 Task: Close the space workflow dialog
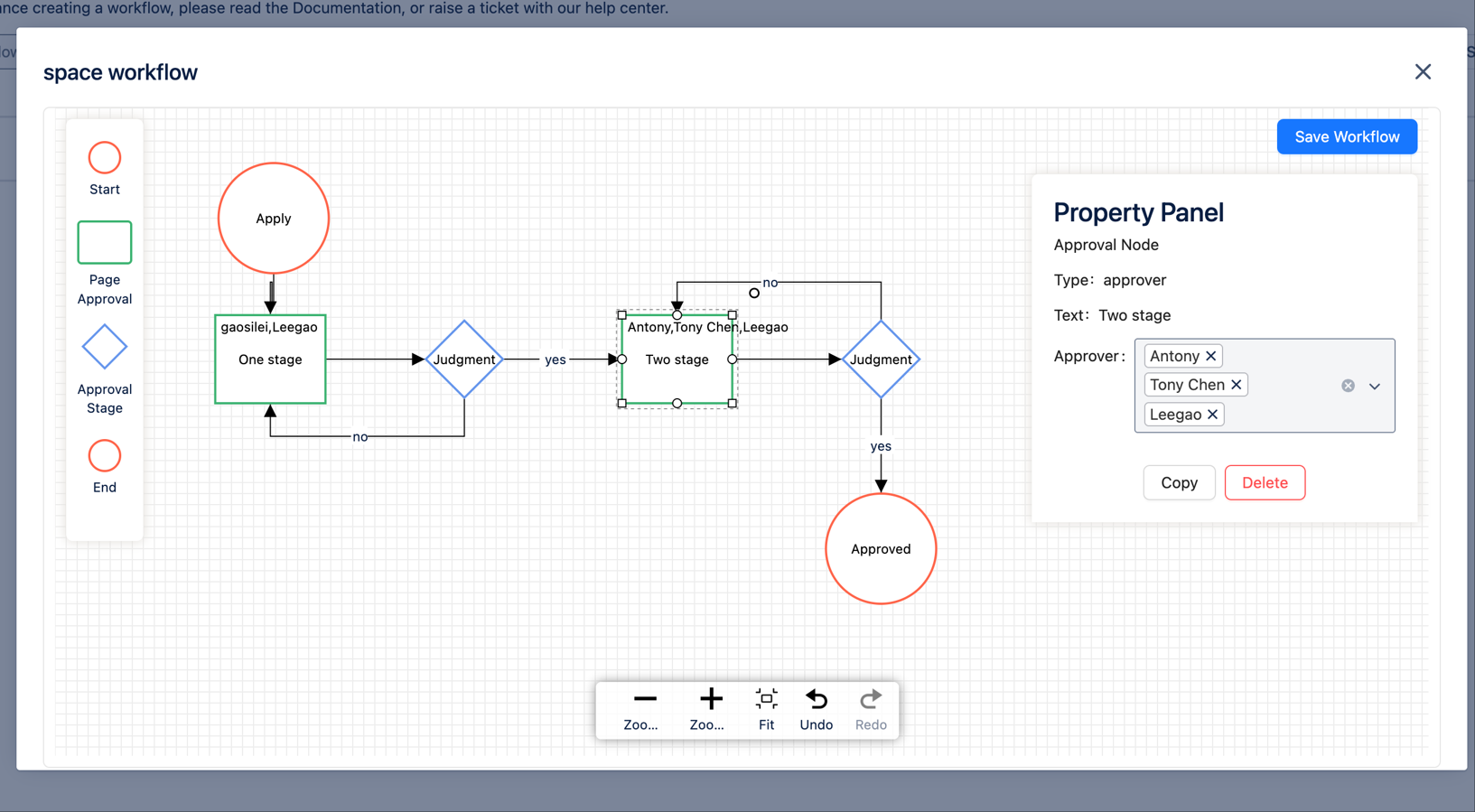1423,71
